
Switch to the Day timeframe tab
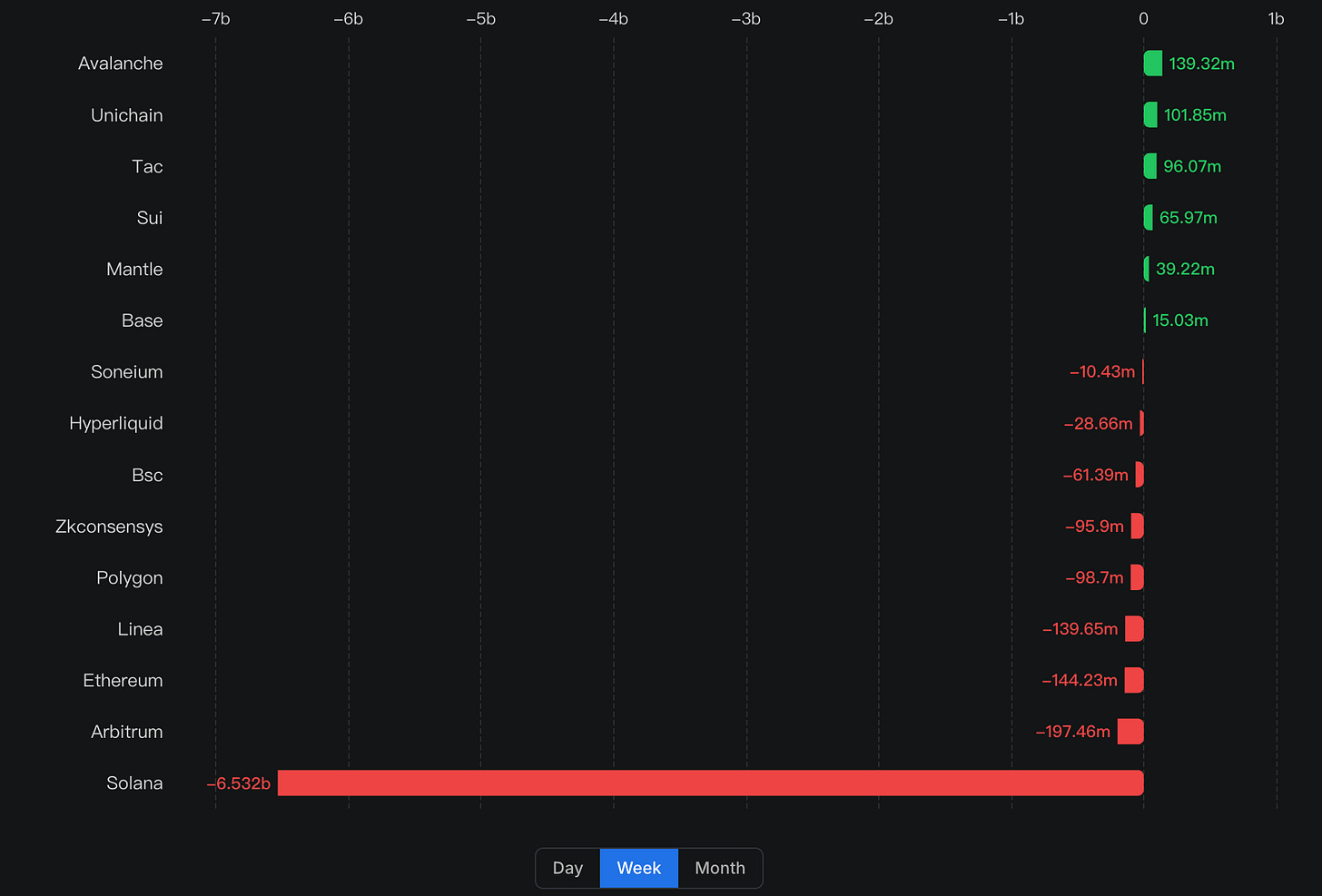click(568, 868)
